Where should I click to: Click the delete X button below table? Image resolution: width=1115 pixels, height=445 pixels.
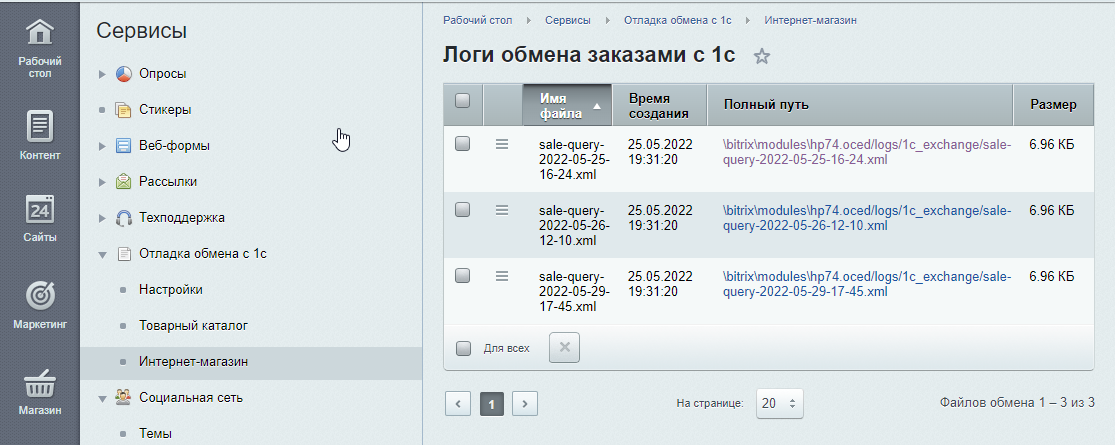coord(564,348)
